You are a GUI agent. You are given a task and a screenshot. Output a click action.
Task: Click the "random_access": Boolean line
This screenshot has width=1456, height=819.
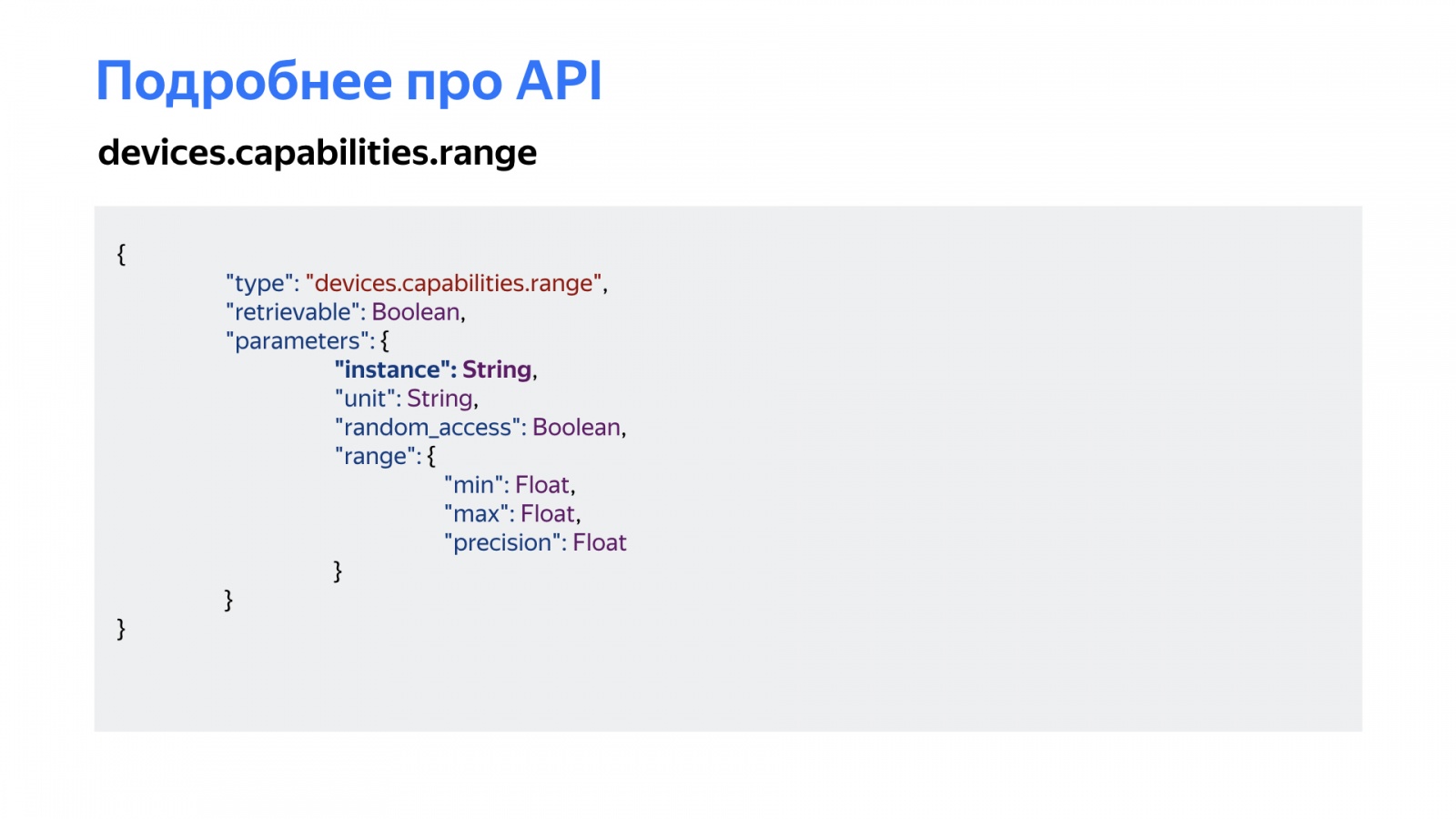pos(480,428)
